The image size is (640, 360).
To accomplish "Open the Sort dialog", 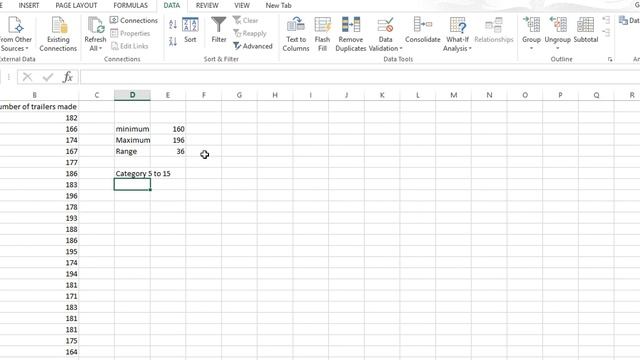I will tap(190, 30).
